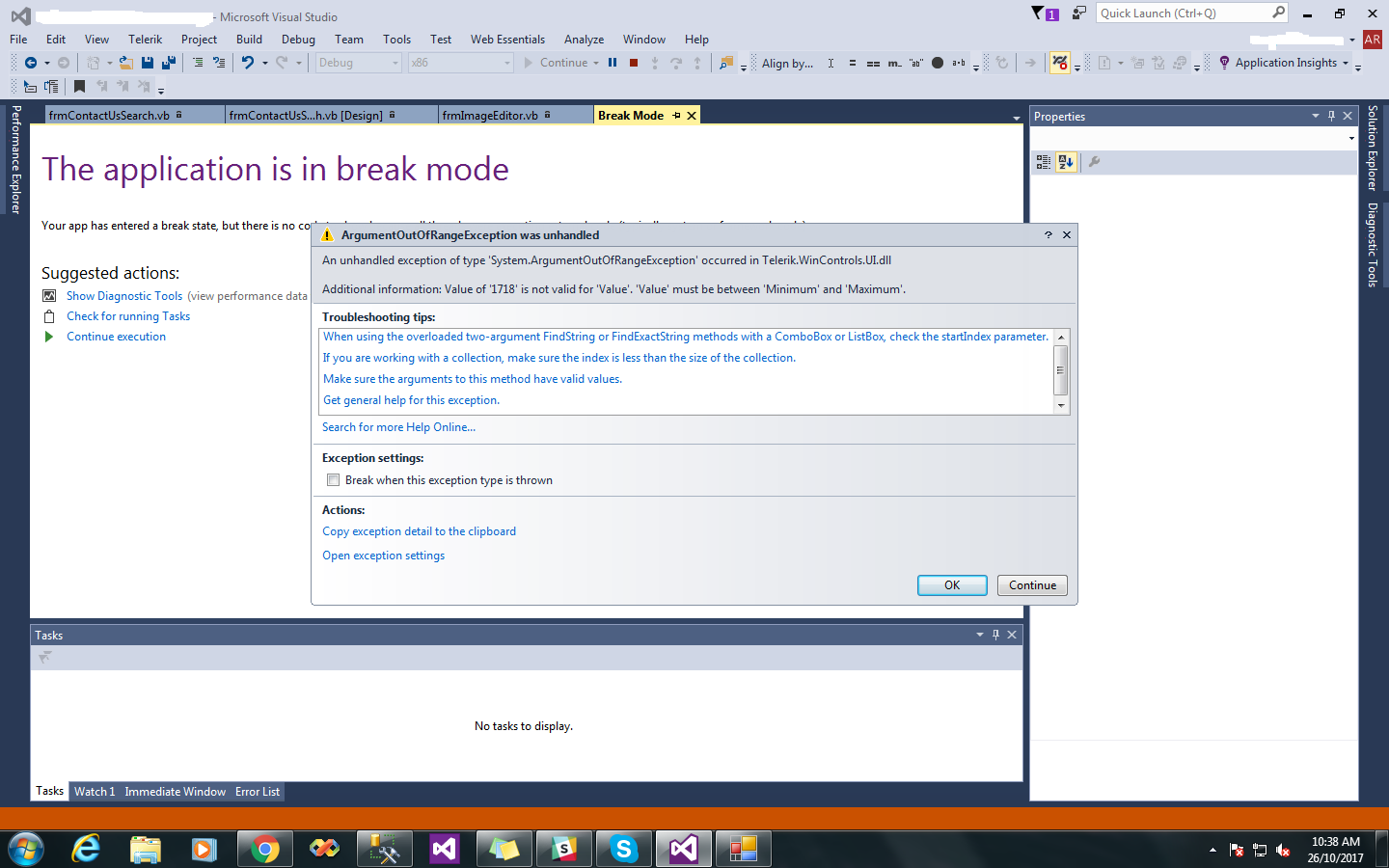Open the Tasks panel options dropdown arrow
This screenshot has height=868, width=1389.
click(979, 635)
